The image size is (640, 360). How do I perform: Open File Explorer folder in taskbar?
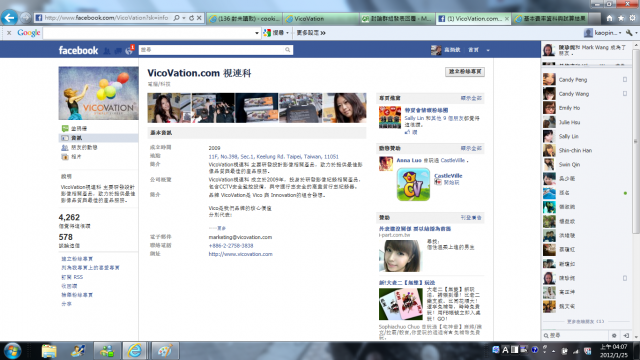49,351
